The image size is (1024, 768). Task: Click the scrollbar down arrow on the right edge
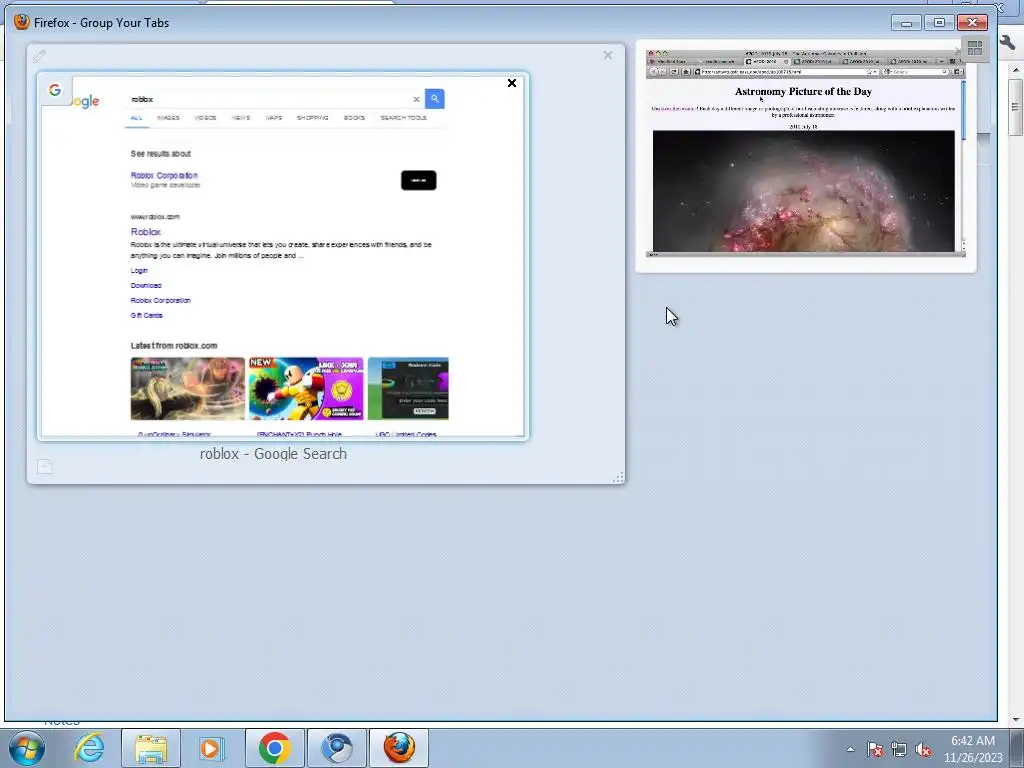pyautogui.click(x=1016, y=719)
